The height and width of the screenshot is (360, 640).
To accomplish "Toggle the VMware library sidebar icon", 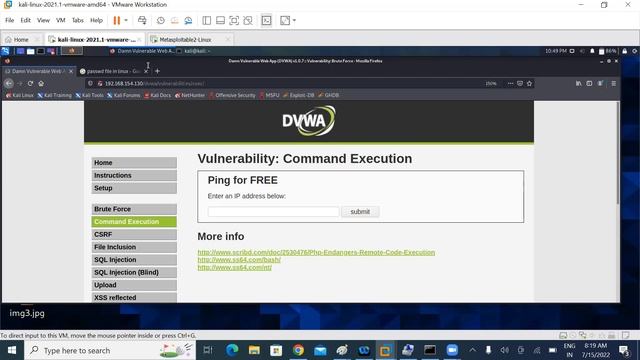I will tap(207, 20).
